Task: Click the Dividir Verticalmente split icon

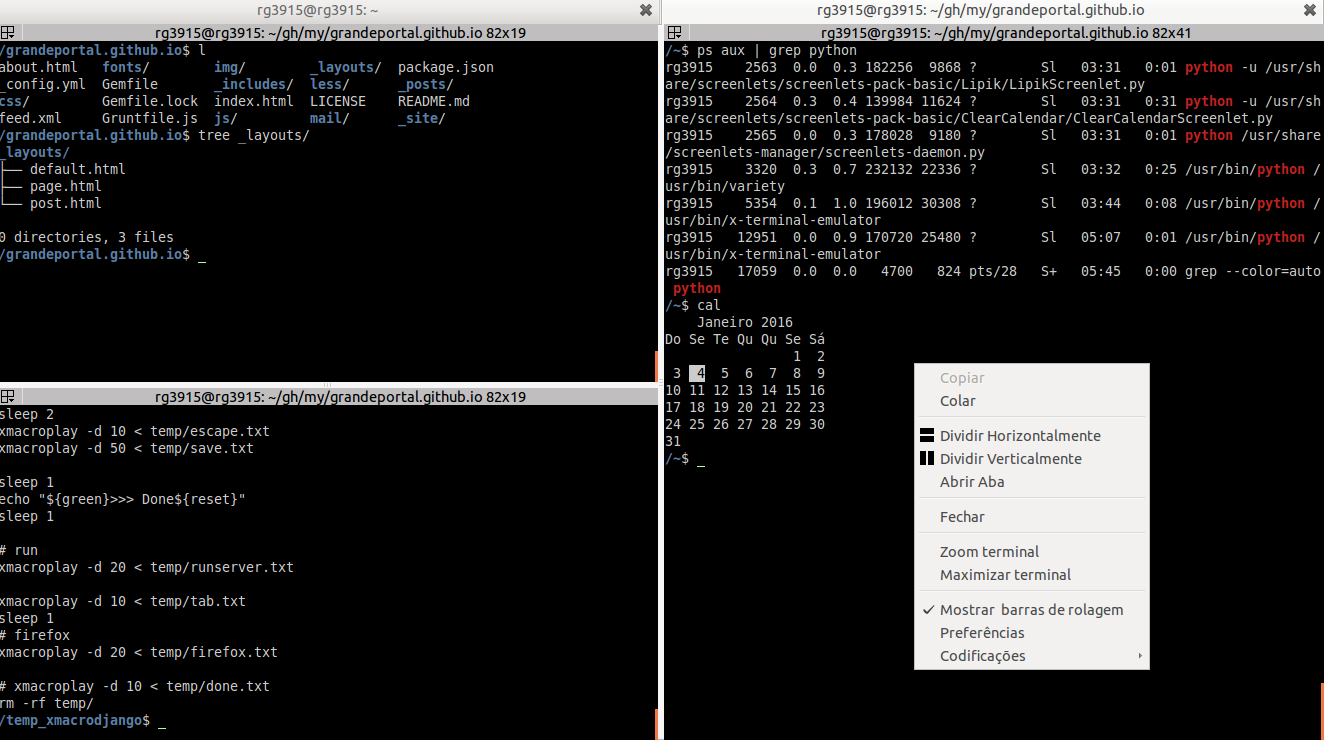Action: [925, 459]
